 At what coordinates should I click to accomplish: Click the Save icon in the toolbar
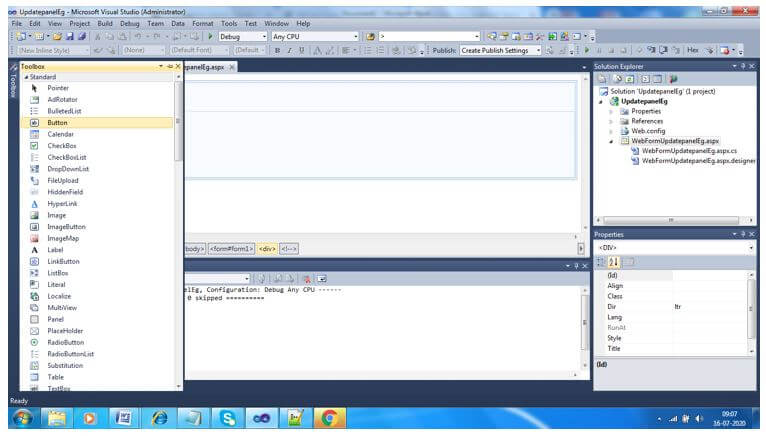click(x=70, y=37)
